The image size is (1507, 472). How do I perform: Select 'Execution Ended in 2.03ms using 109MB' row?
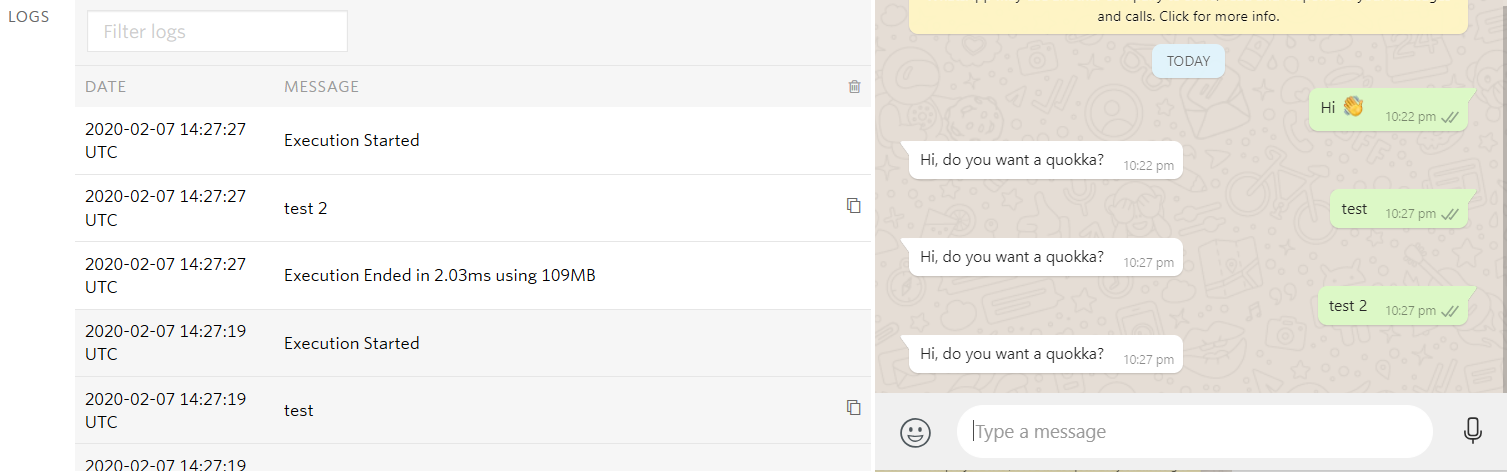click(x=473, y=275)
